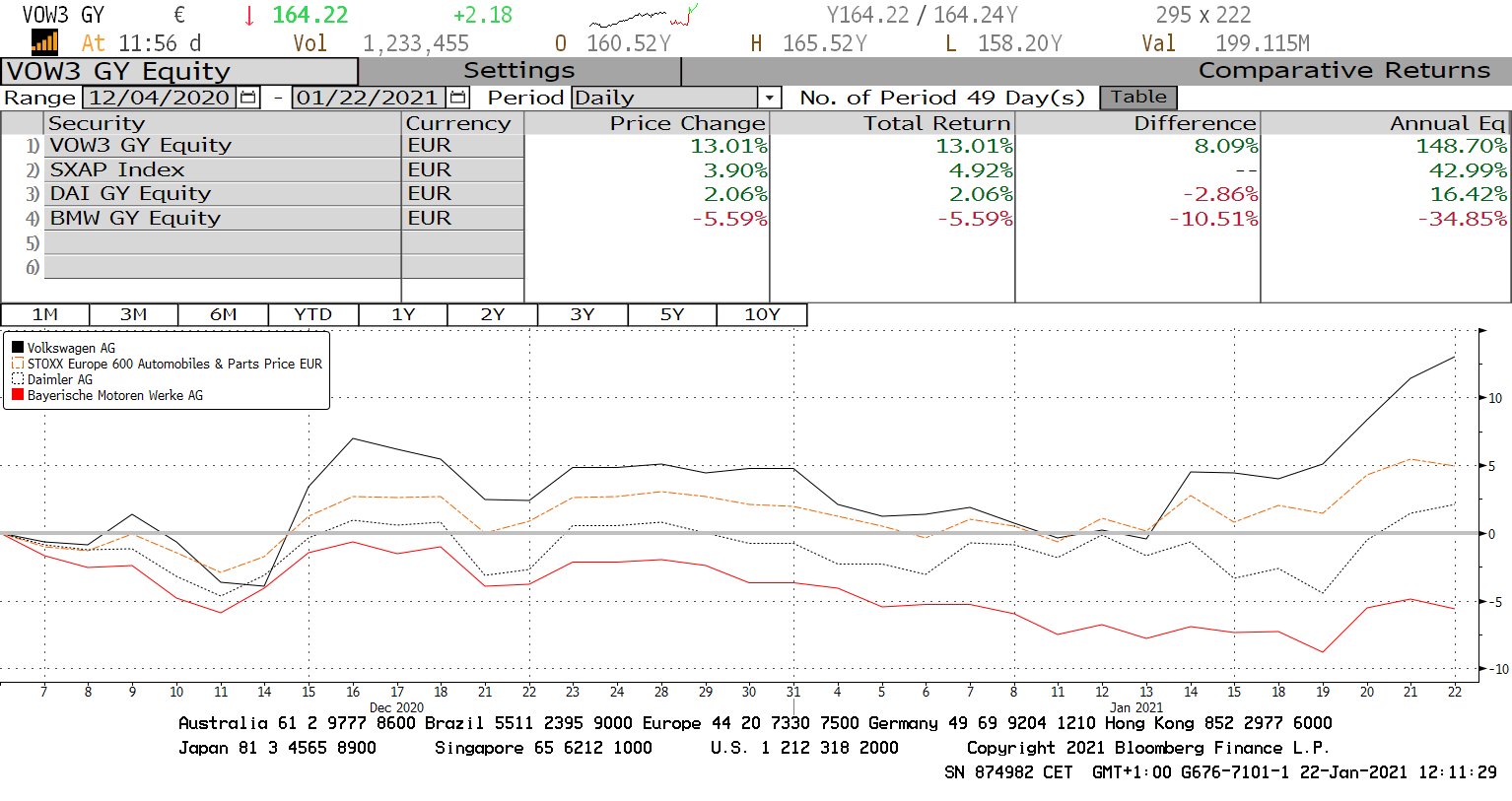1512x801 pixels.
Task: Expand the Period dropdown arrow
Action: pyautogui.click(x=770, y=98)
